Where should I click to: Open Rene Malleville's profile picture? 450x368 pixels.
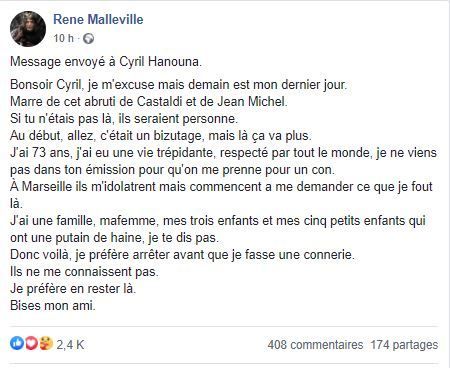(28, 29)
